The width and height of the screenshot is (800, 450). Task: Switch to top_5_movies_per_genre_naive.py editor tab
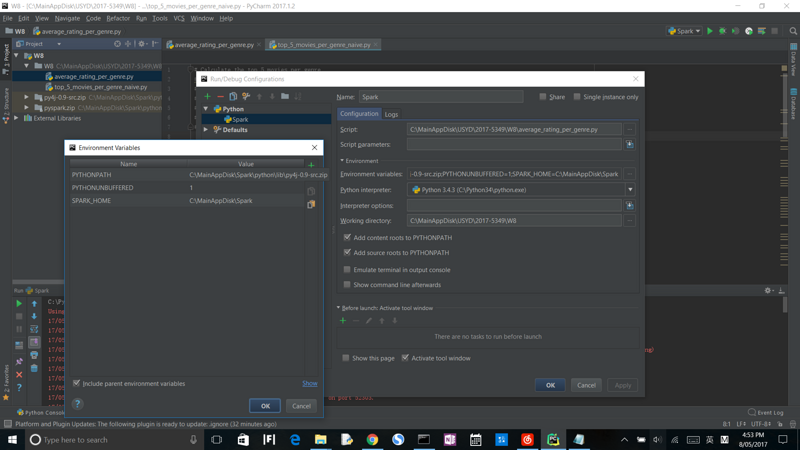323,45
